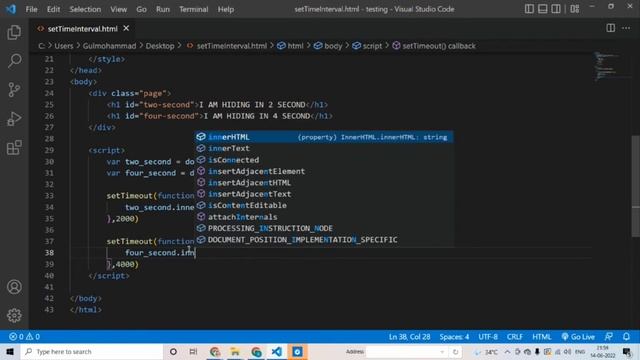The height and width of the screenshot is (360, 640).
Task: Open Customize Layout icon
Action: pos(575,9)
